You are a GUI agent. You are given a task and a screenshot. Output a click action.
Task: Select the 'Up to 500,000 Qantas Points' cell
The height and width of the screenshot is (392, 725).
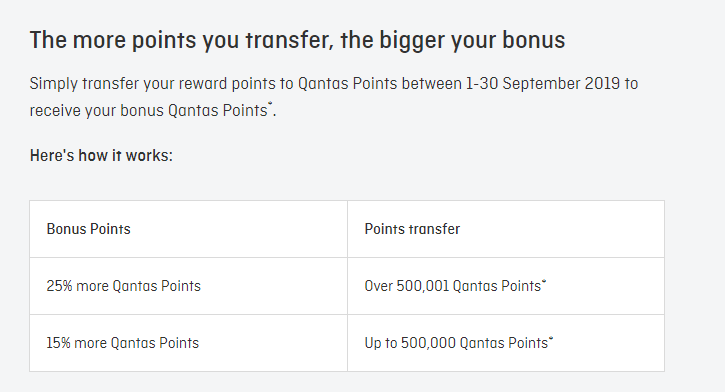[x=506, y=343]
